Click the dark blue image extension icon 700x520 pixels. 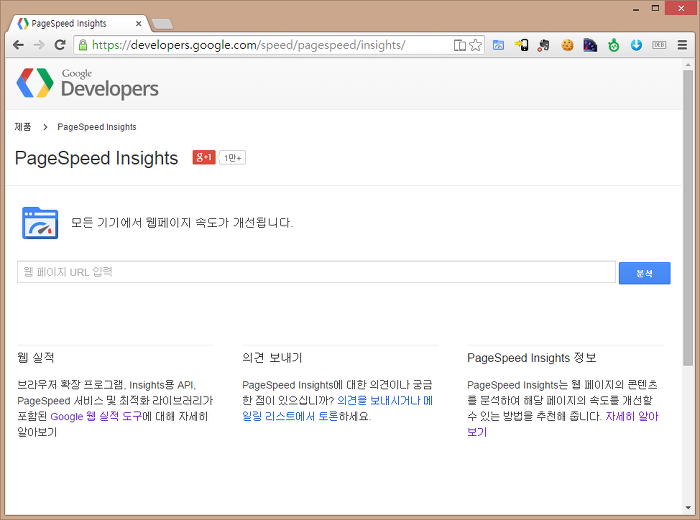(590, 45)
